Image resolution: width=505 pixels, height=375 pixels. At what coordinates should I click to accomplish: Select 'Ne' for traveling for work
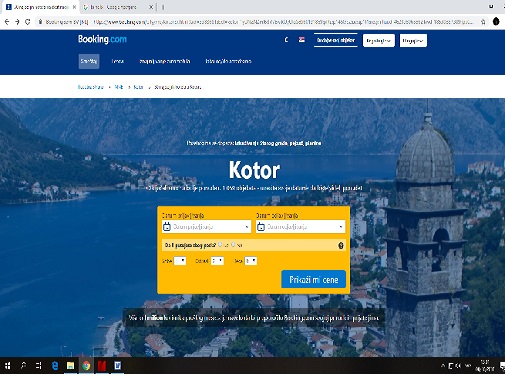(x=233, y=245)
